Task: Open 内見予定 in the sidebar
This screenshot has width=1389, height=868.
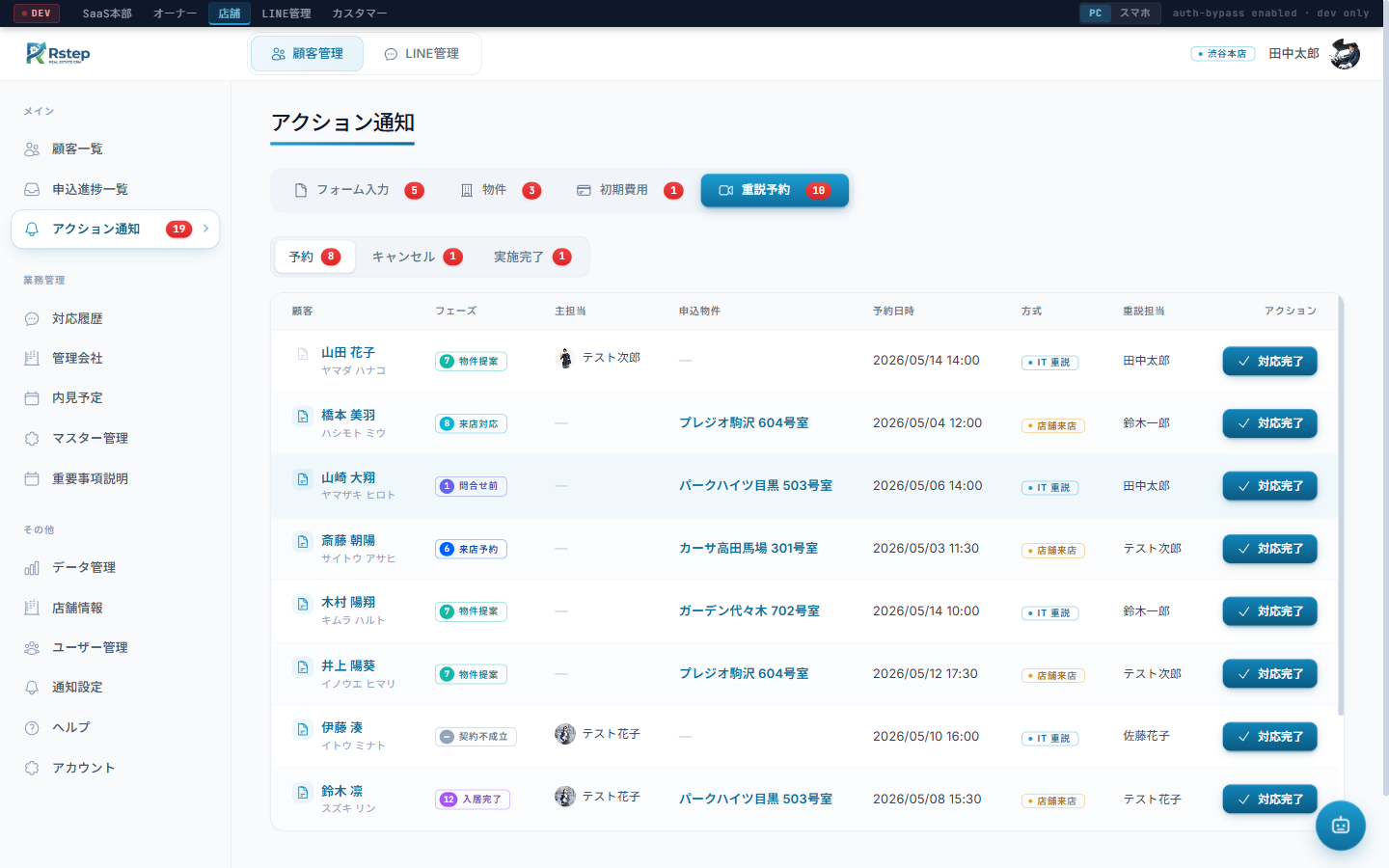Action: coord(116,397)
